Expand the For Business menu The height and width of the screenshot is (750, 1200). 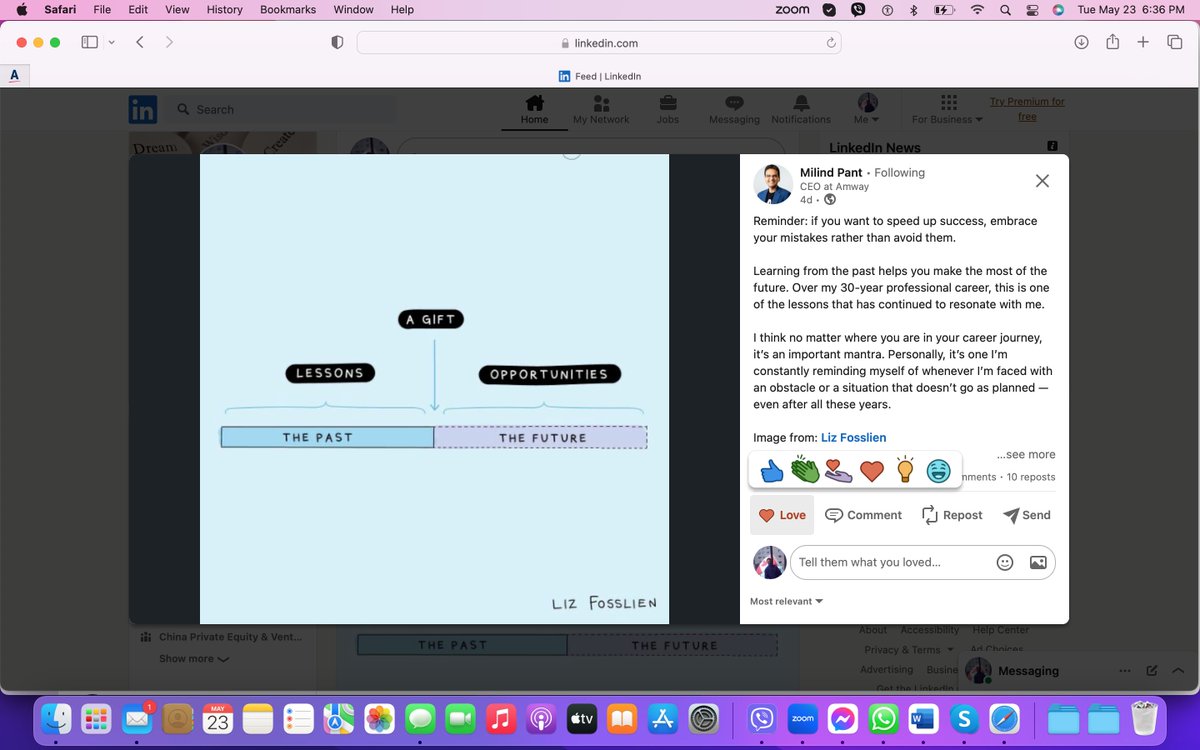tap(947, 110)
